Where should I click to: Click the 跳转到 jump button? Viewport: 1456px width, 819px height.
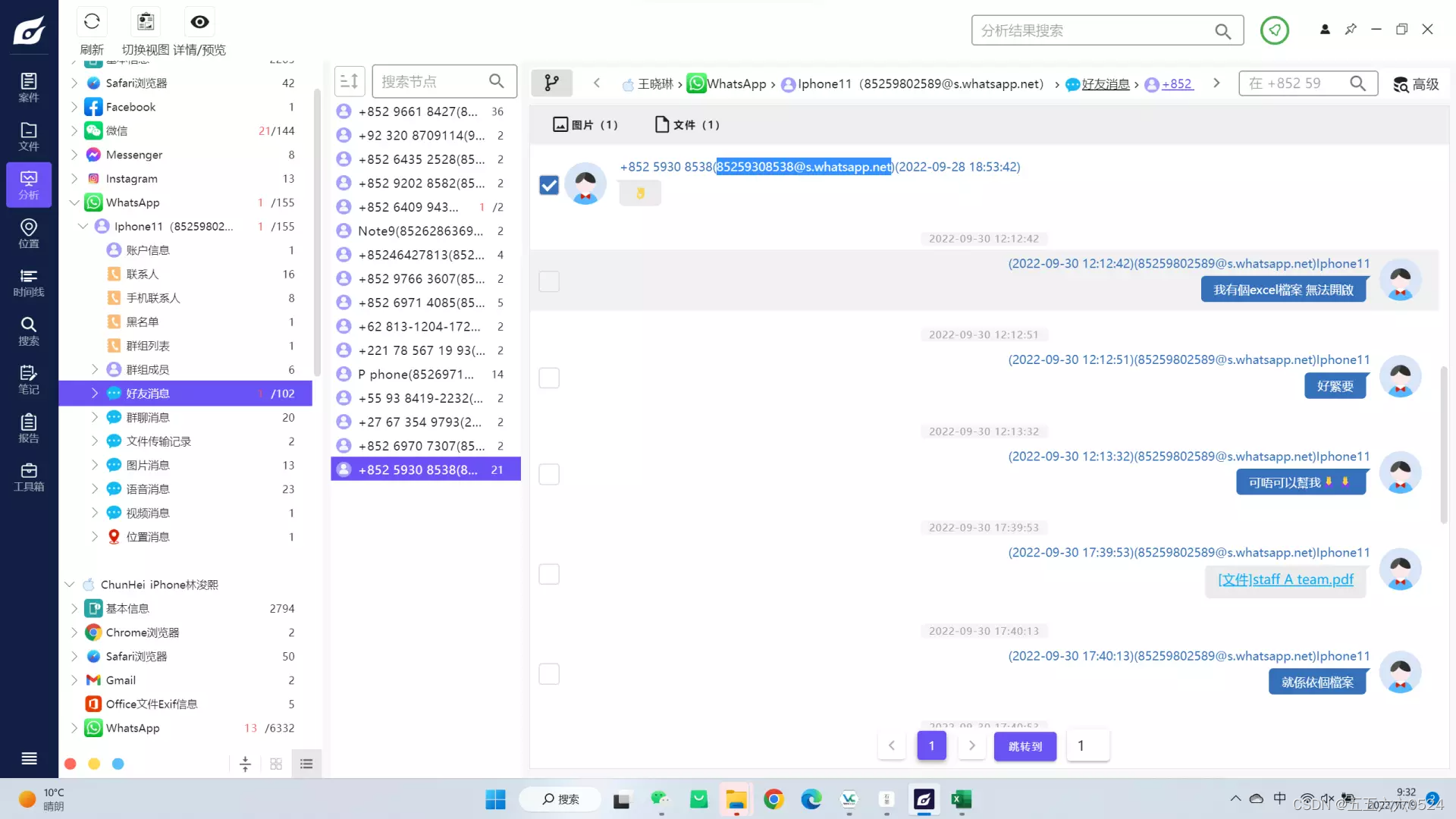click(x=1025, y=746)
